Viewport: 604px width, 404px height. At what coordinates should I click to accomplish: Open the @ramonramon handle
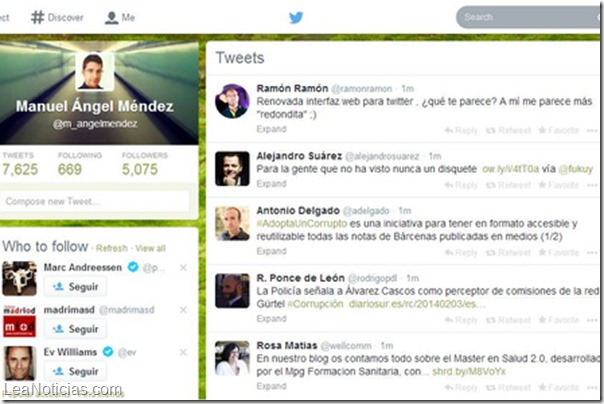coord(362,89)
